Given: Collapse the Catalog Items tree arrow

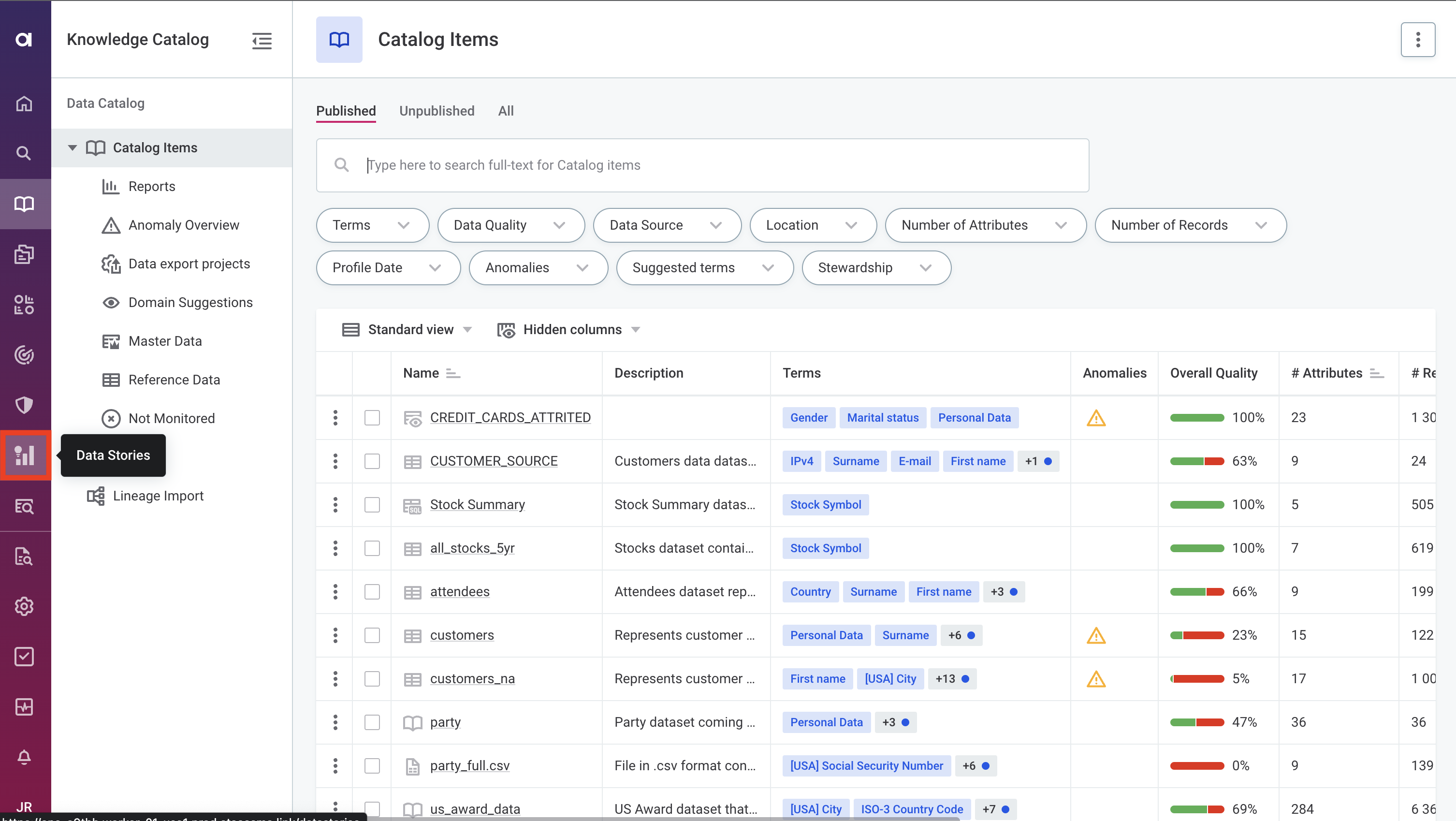Looking at the screenshot, I should 73,147.
